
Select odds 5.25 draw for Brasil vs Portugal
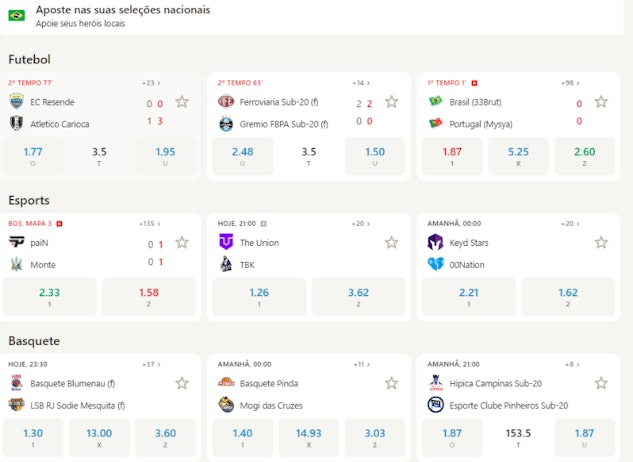518,156
